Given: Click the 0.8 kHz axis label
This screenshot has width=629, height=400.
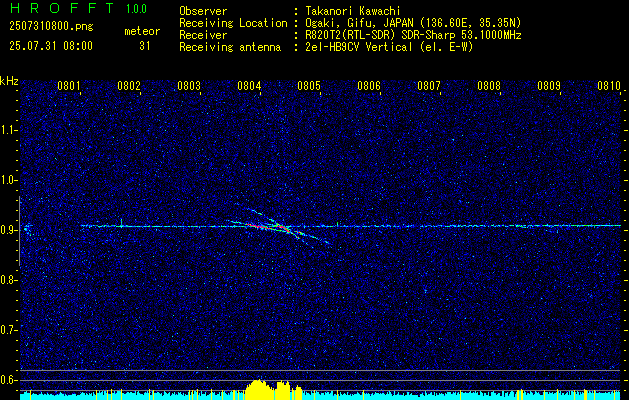Looking at the screenshot, I should click(x=8, y=280).
